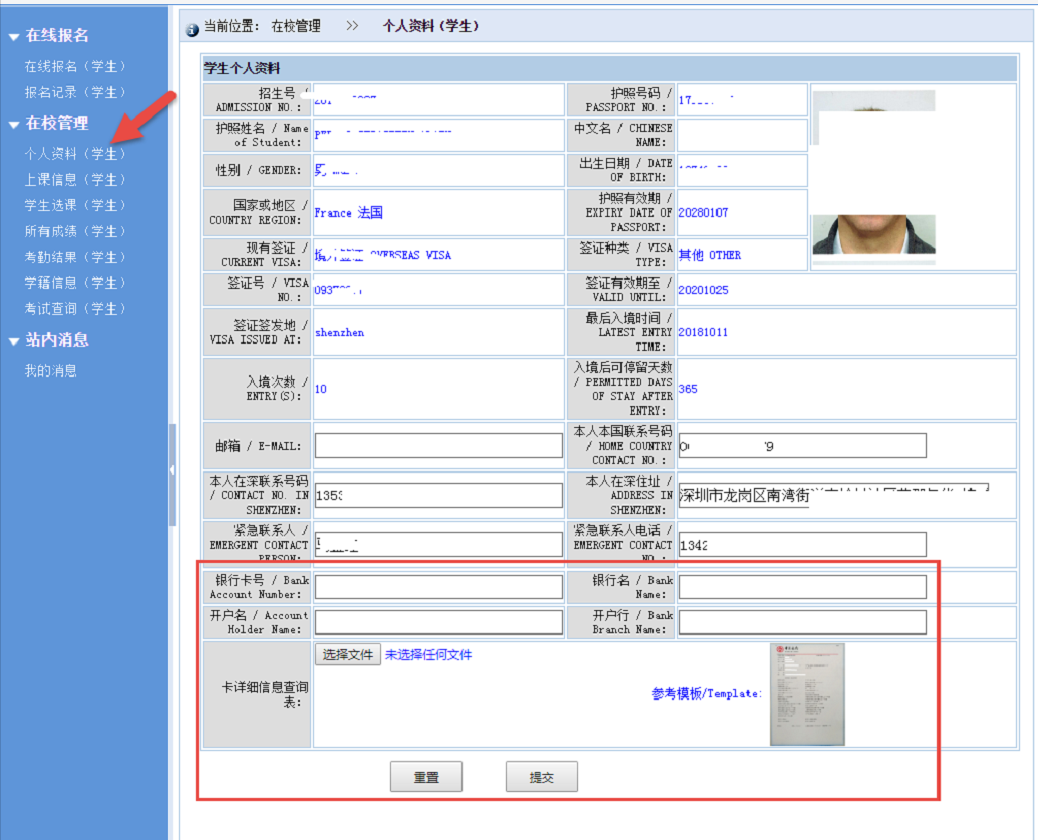The height and width of the screenshot is (840, 1038).
Task: Open 在线报名（学生） page
Action: click(75, 66)
